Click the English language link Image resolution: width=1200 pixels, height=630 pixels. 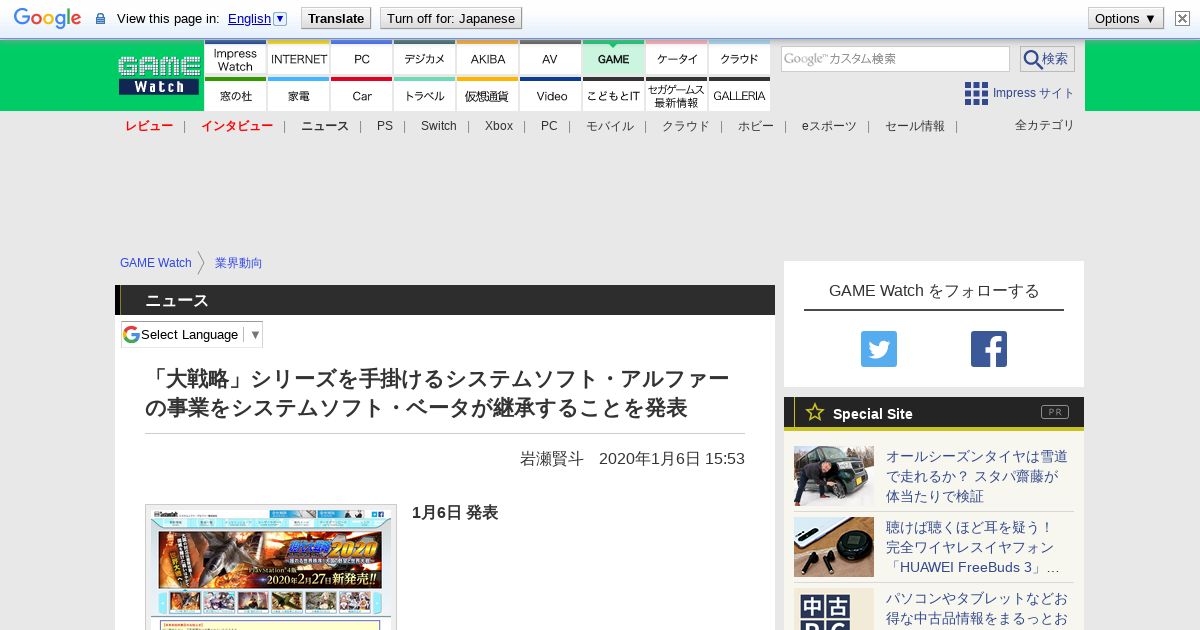tap(249, 18)
